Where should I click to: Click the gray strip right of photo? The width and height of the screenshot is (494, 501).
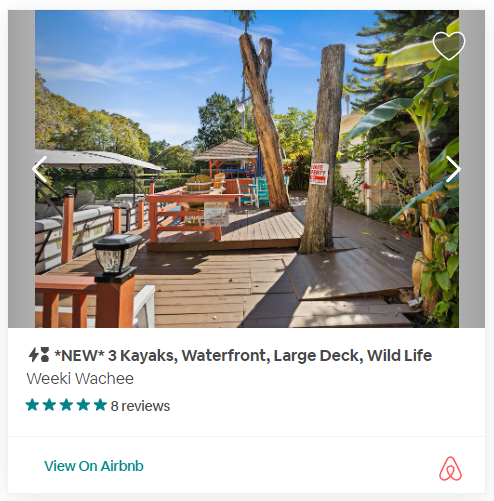click(472, 169)
